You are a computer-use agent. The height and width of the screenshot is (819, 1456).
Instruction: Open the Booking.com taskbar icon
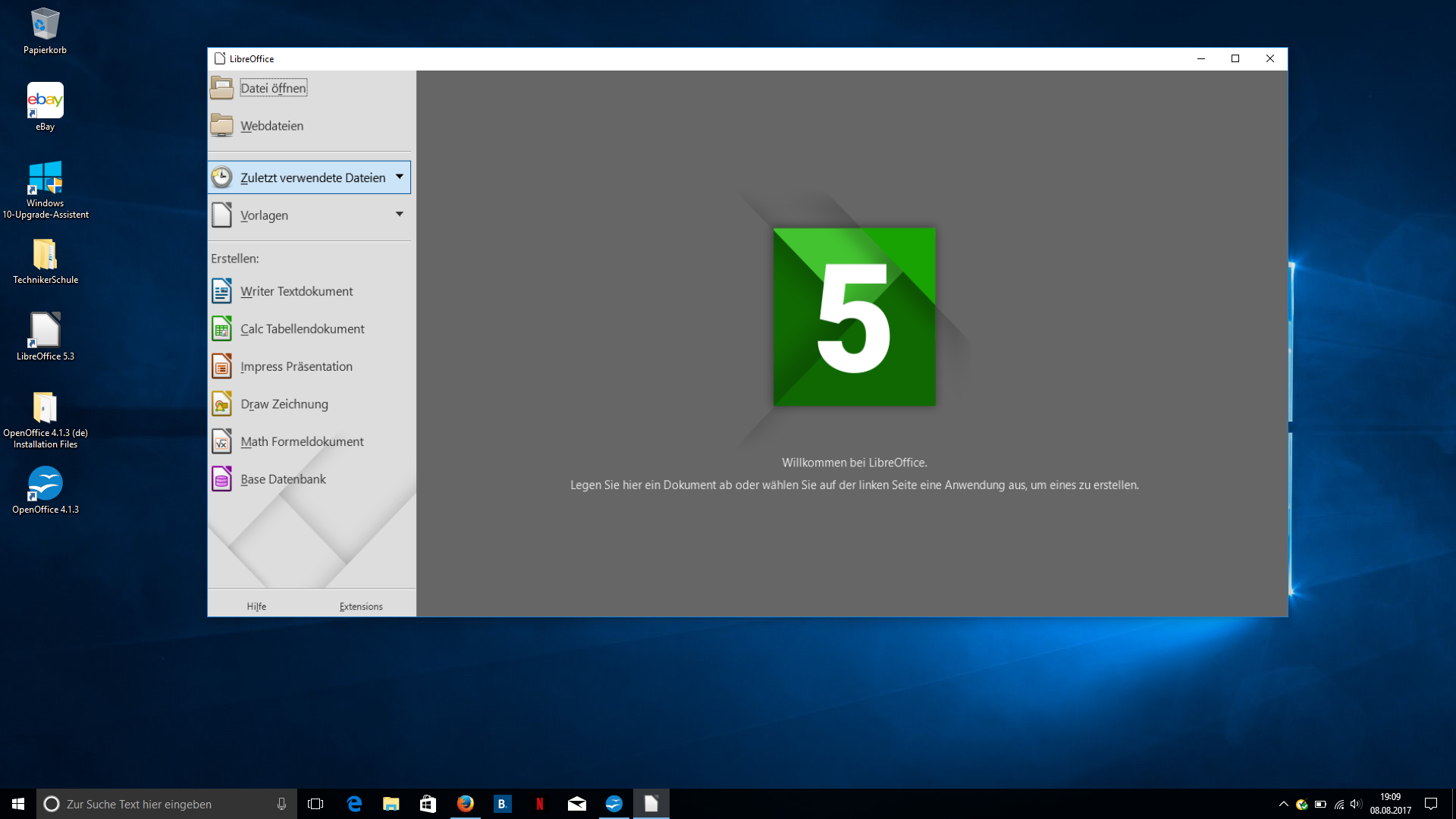tap(502, 804)
